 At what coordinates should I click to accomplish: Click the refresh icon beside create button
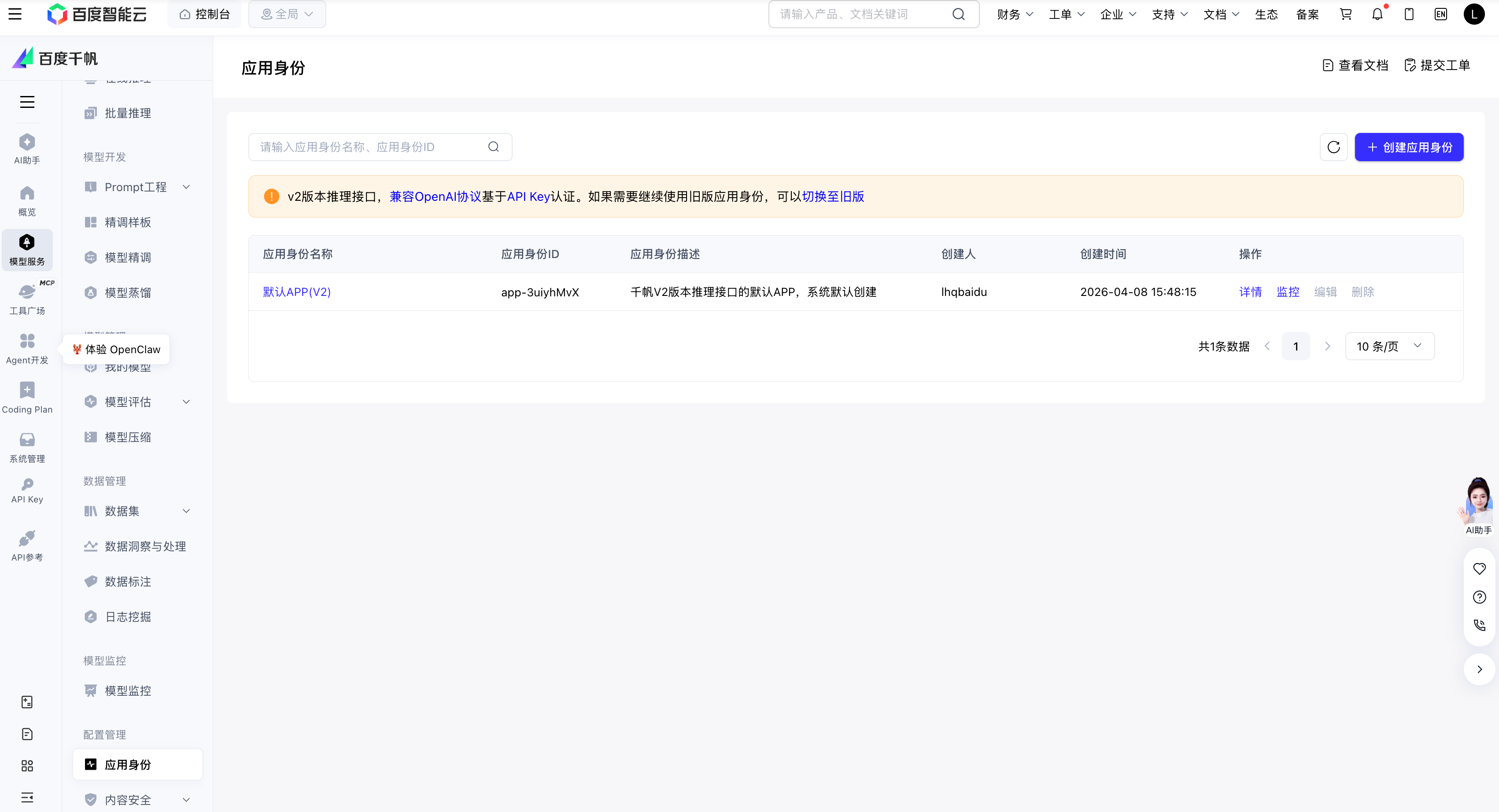click(1333, 147)
